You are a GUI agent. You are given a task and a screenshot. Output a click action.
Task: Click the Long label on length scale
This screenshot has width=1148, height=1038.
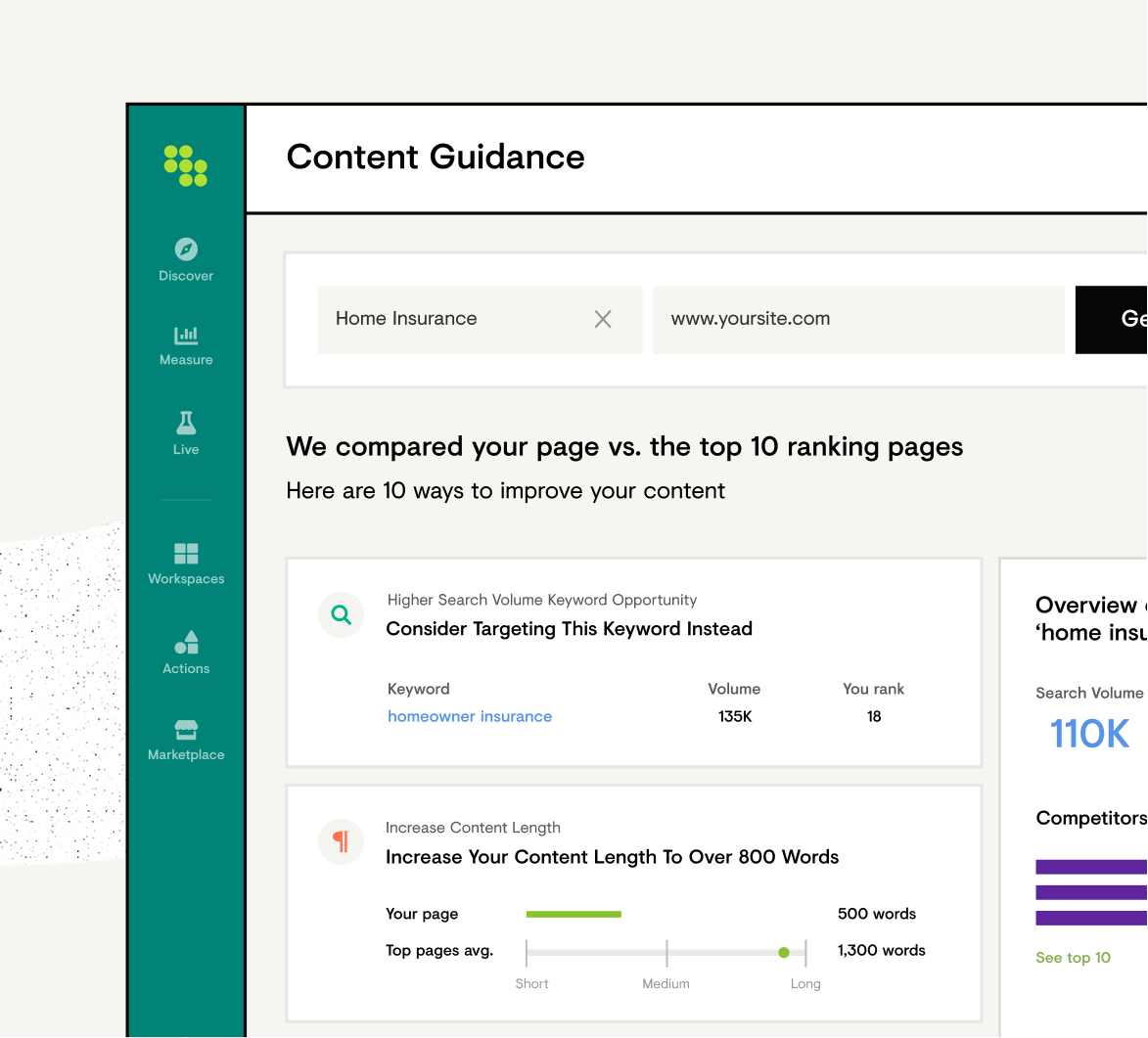(805, 984)
